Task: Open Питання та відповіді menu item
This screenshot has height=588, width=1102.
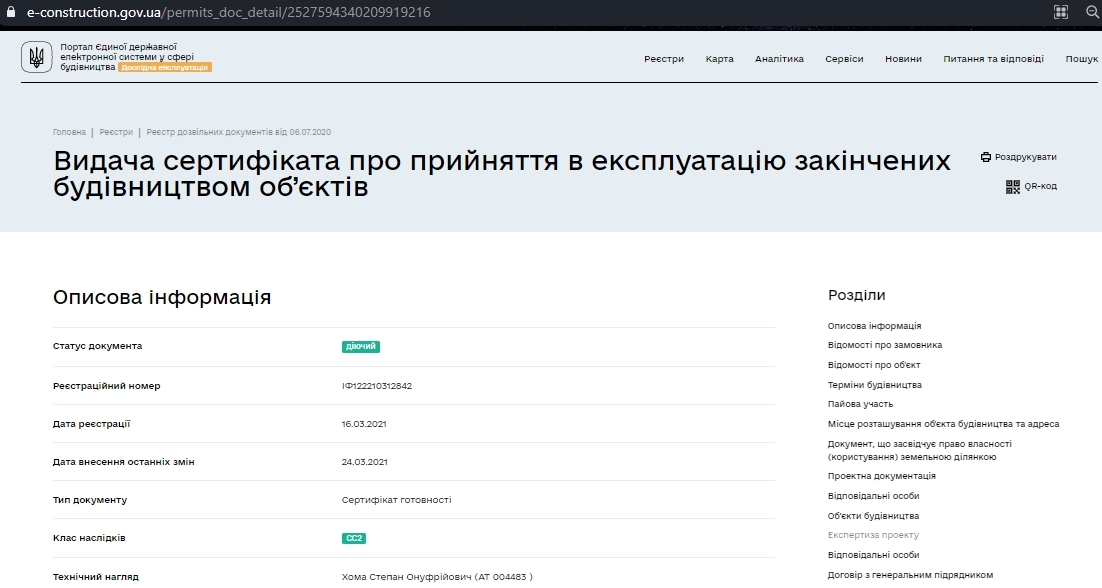Action: (x=993, y=59)
